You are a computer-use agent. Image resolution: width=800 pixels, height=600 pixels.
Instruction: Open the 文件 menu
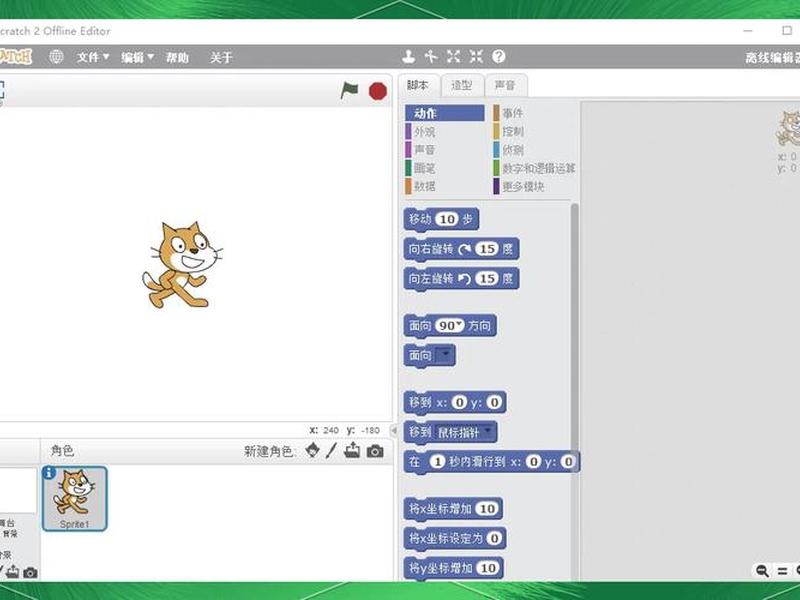pyautogui.click(x=93, y=57)
